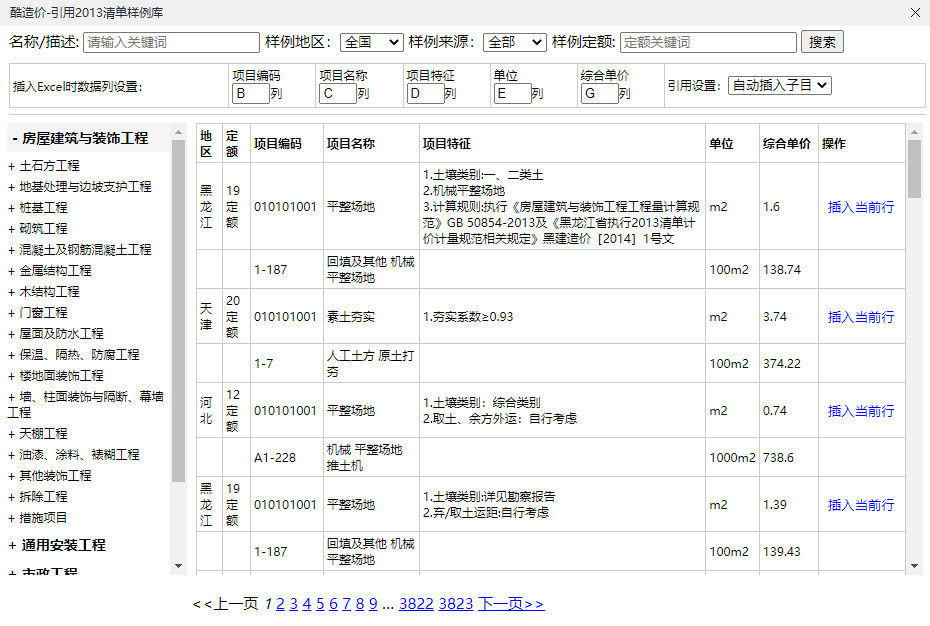Collapse the 房屋建筑与装饰工程 category
This screenshot has width=930, height=626.
(x=80, y=138)
